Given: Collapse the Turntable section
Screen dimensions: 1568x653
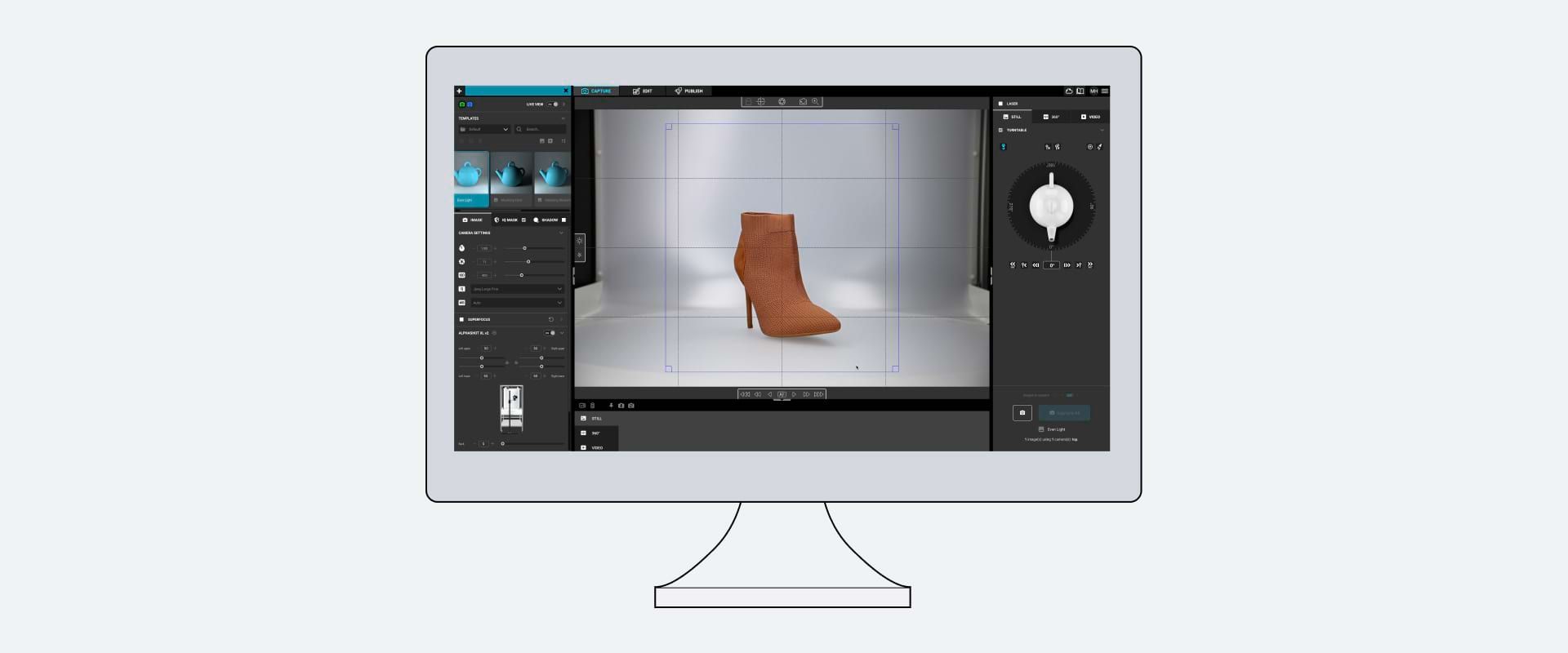Looking at the screenshot, I should tap(1102, 130).
